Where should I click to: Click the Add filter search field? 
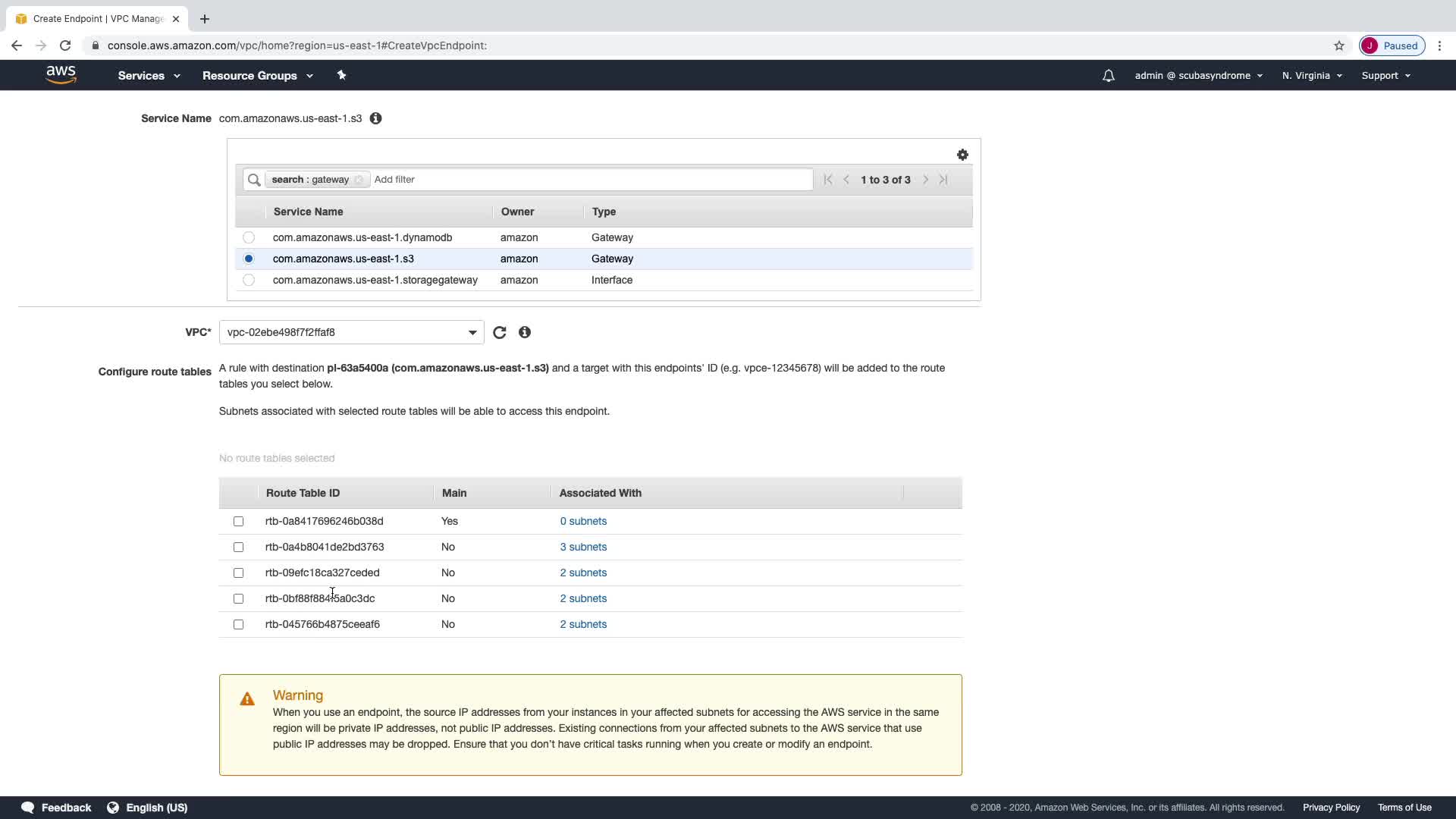(x=591, y=180)
